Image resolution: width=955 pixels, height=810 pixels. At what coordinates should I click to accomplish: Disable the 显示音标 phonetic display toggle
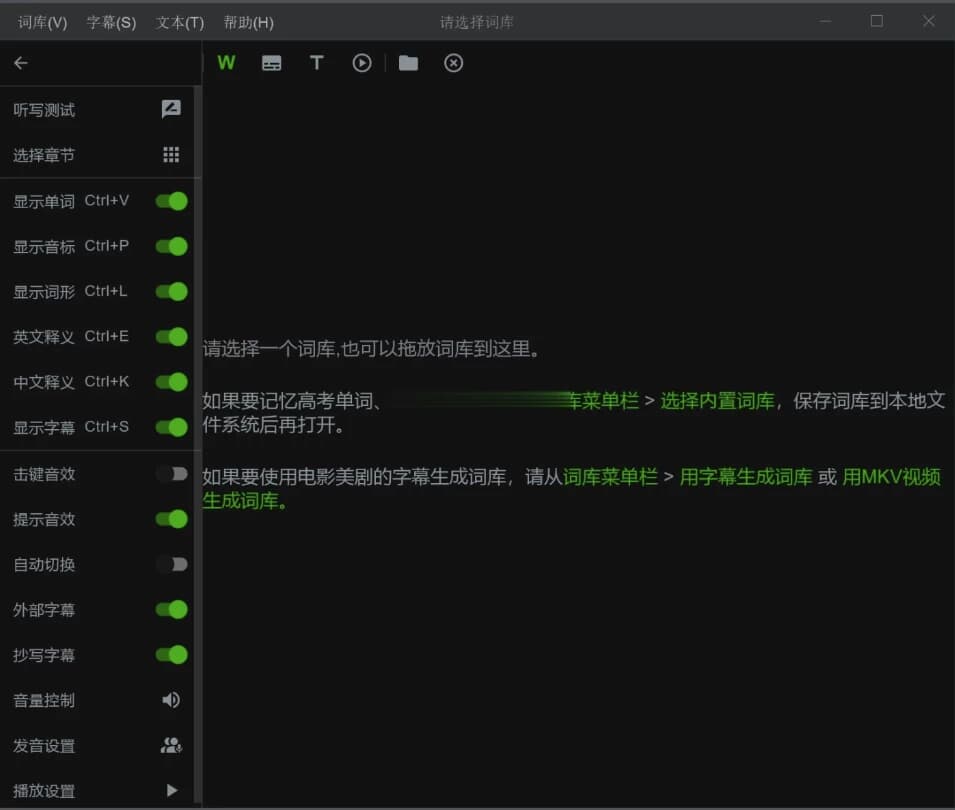170,246
